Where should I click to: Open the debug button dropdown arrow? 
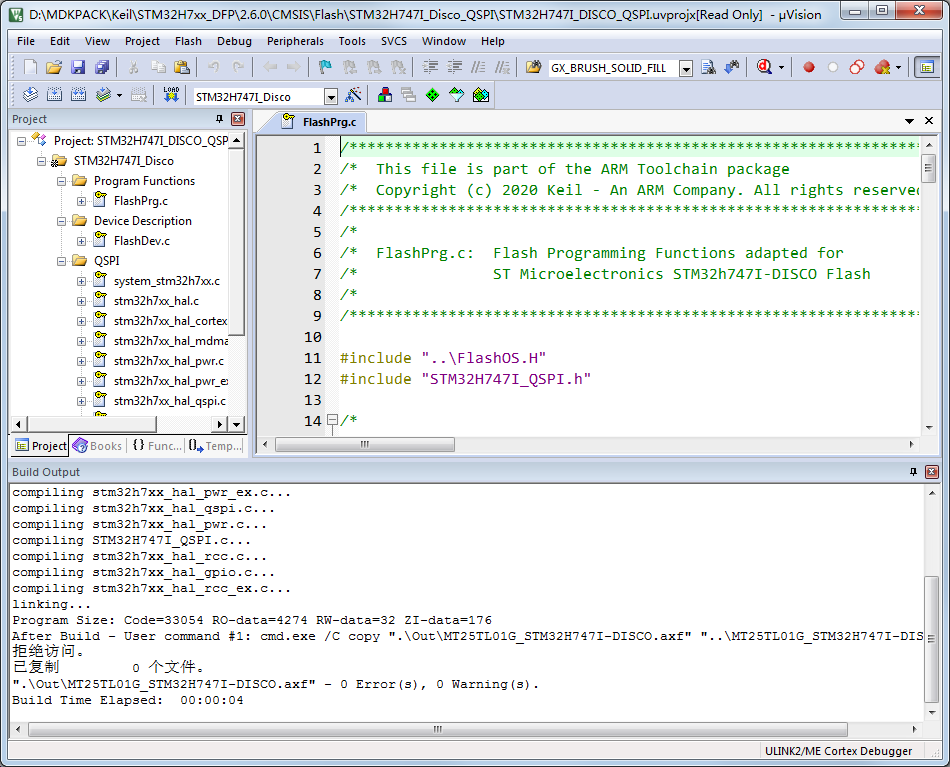point(781,67)
